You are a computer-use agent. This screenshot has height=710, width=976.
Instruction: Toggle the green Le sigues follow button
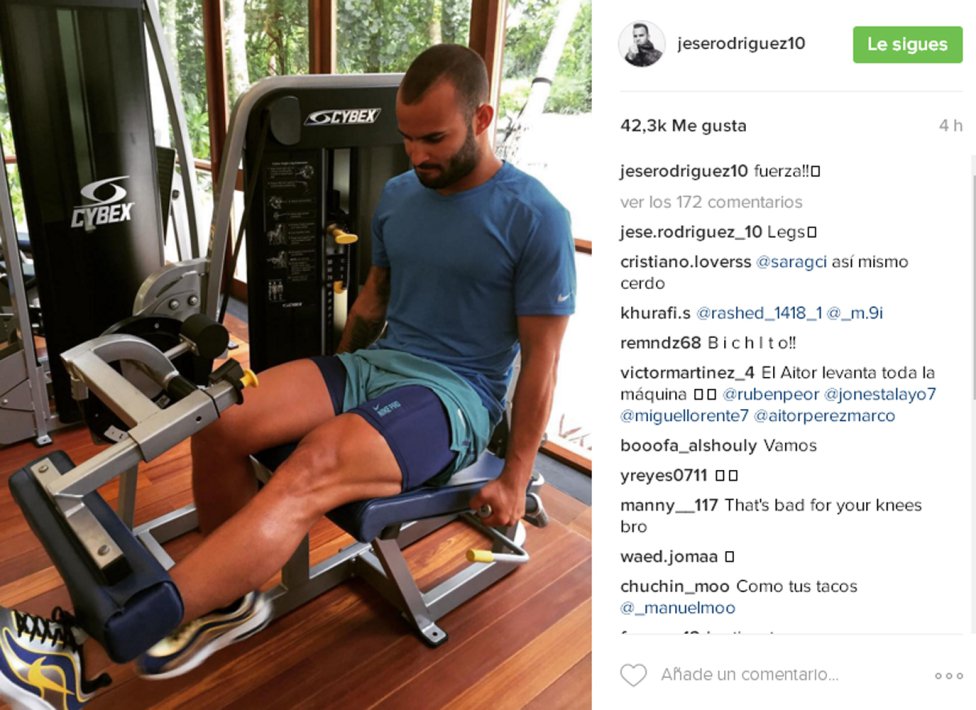pyautogui.click(x=908, y=44)
